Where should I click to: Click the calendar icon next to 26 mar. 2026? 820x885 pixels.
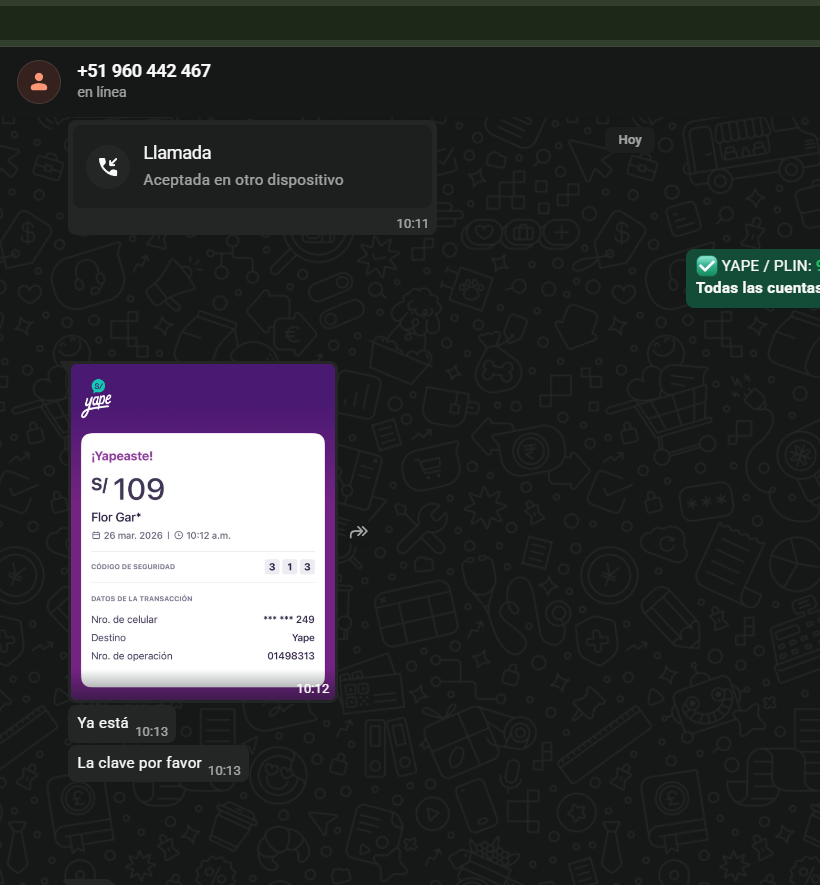(x=96, y=535)
